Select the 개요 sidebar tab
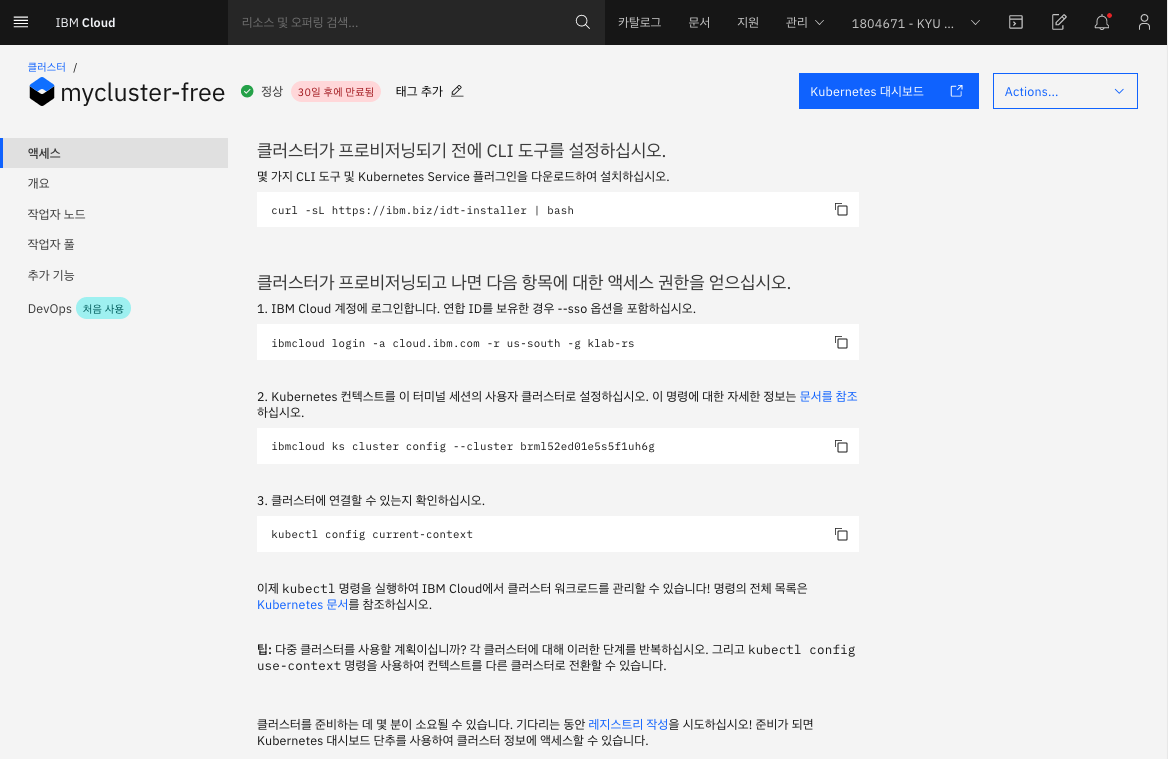Viewport: 1168px width, 759px height. coord(115,183)
